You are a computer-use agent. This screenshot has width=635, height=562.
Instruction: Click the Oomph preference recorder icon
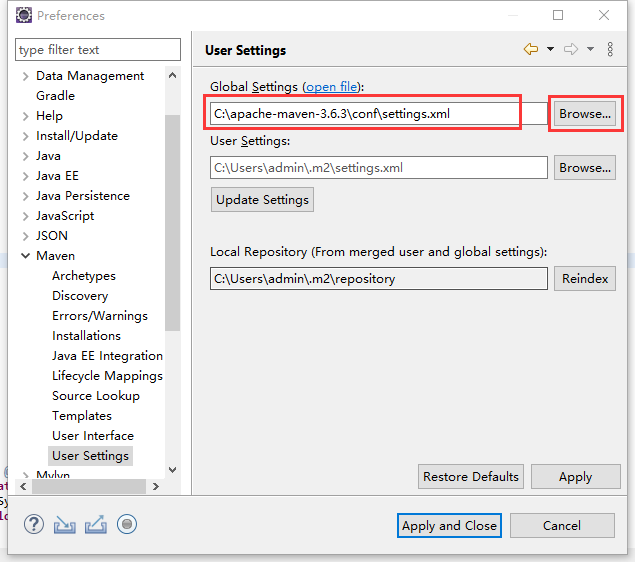[x=126, y=524]
